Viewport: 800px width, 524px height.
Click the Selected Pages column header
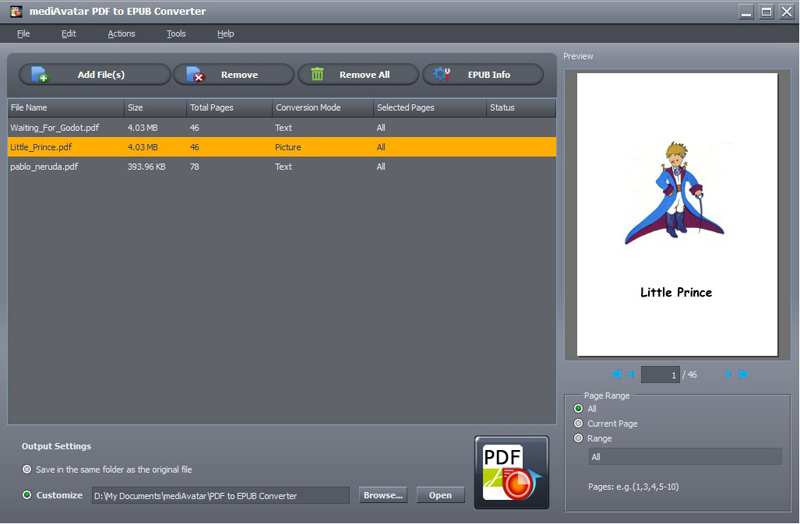pos(430,108)
